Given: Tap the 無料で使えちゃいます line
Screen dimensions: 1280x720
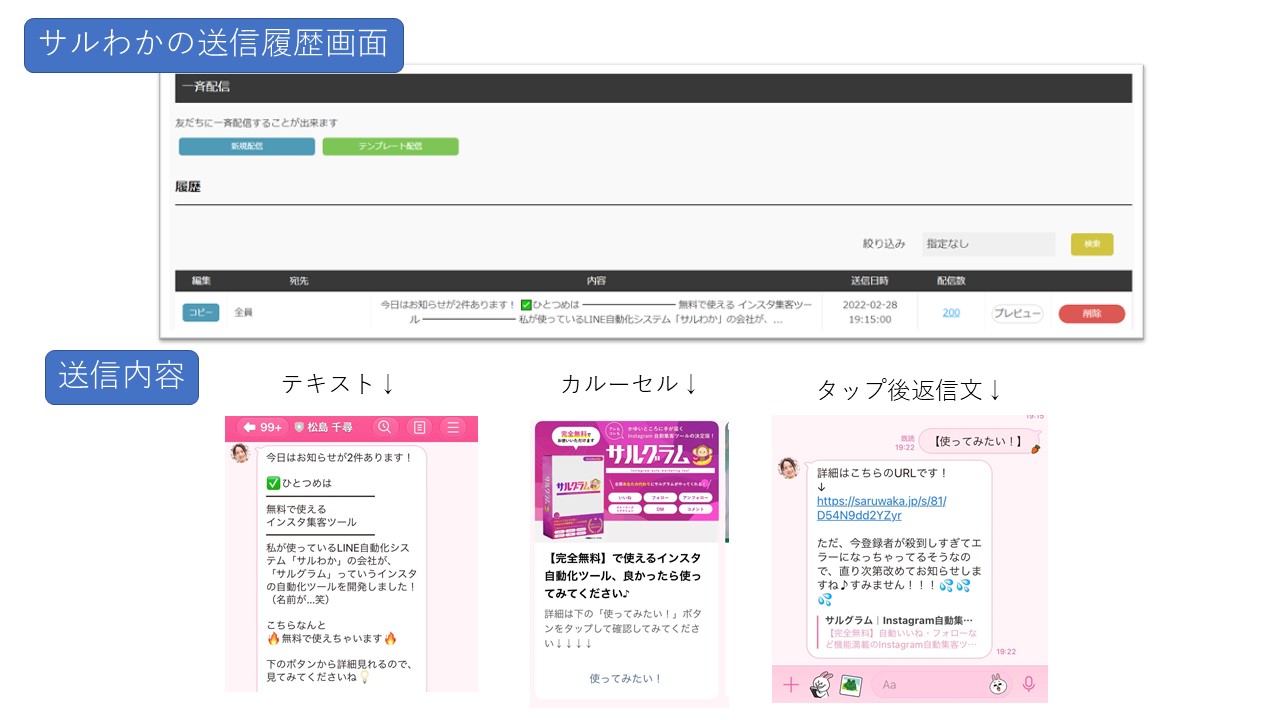Looking at the screenshot, I should [x=332, y=638].
